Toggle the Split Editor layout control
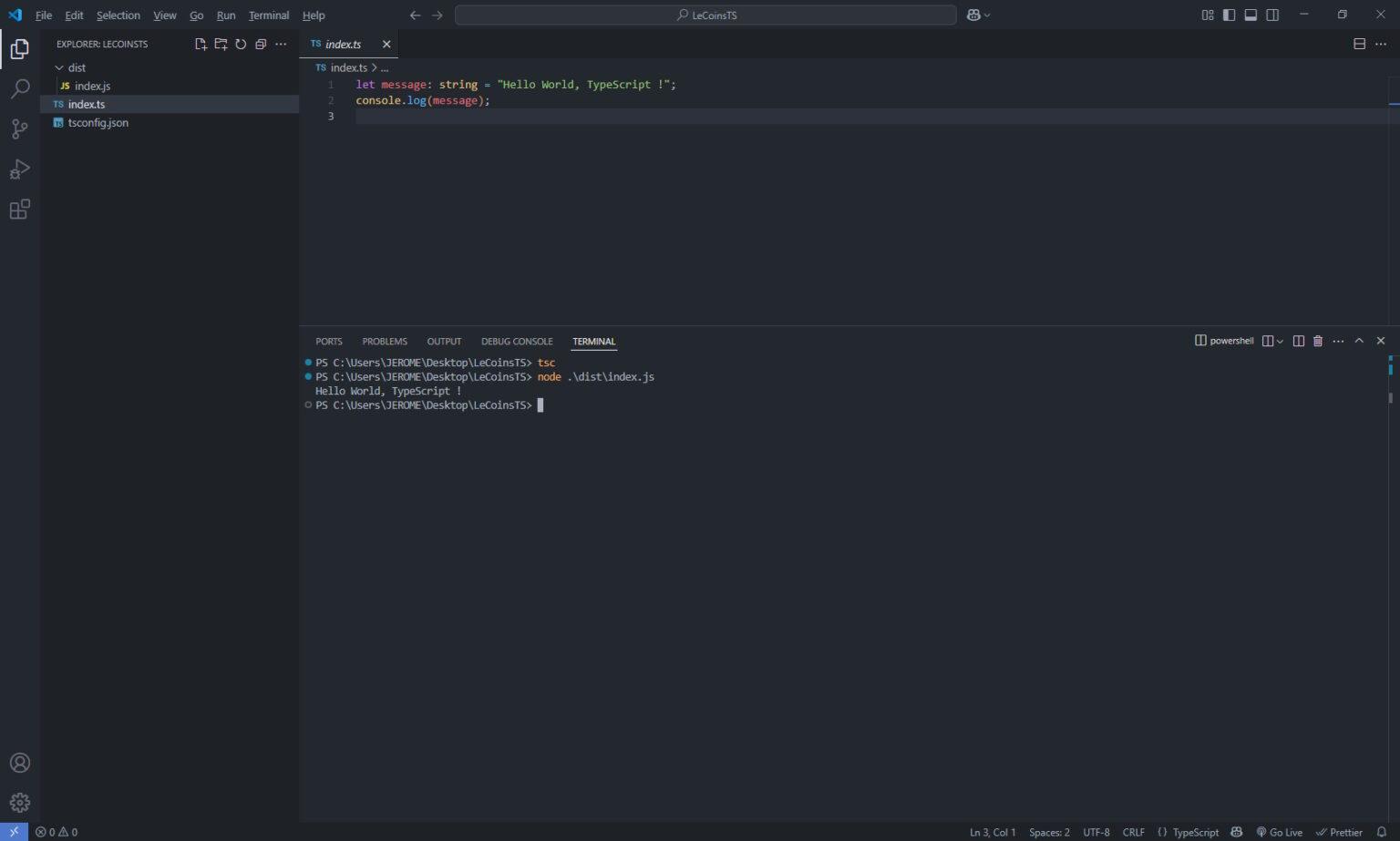This screenshot has width=1400, height=841. click(1359, 43)
